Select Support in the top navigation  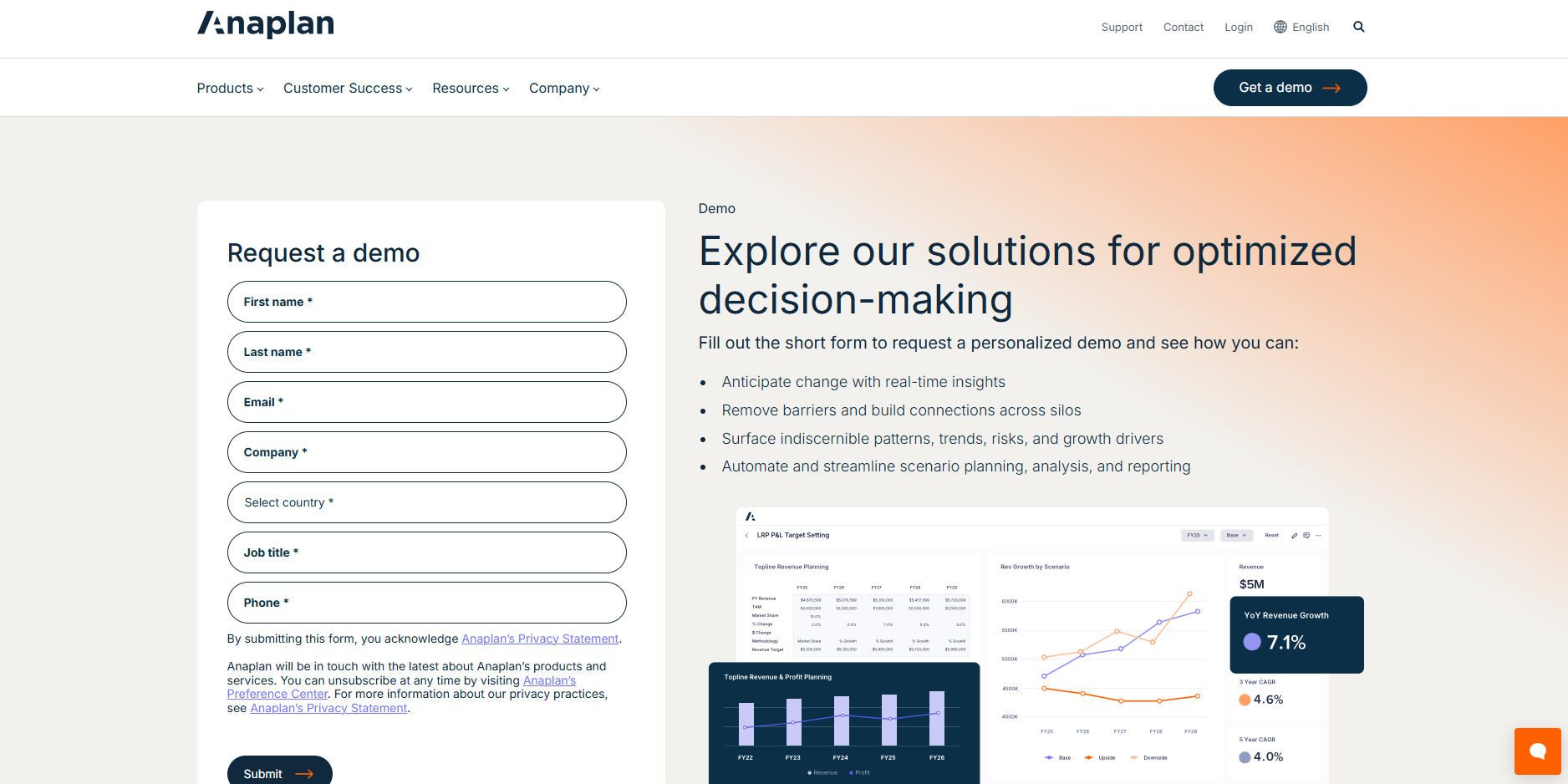(x=1121, y=27)
